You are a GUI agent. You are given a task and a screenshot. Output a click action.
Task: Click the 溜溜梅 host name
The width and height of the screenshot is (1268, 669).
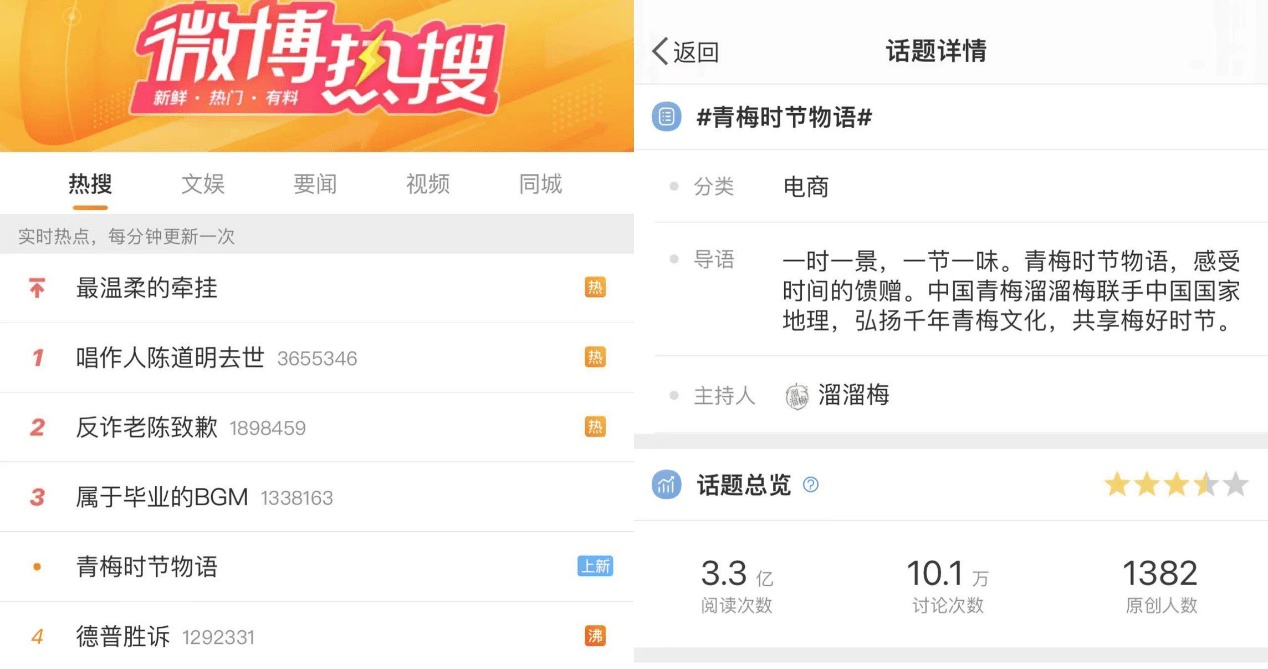point(854,395)
